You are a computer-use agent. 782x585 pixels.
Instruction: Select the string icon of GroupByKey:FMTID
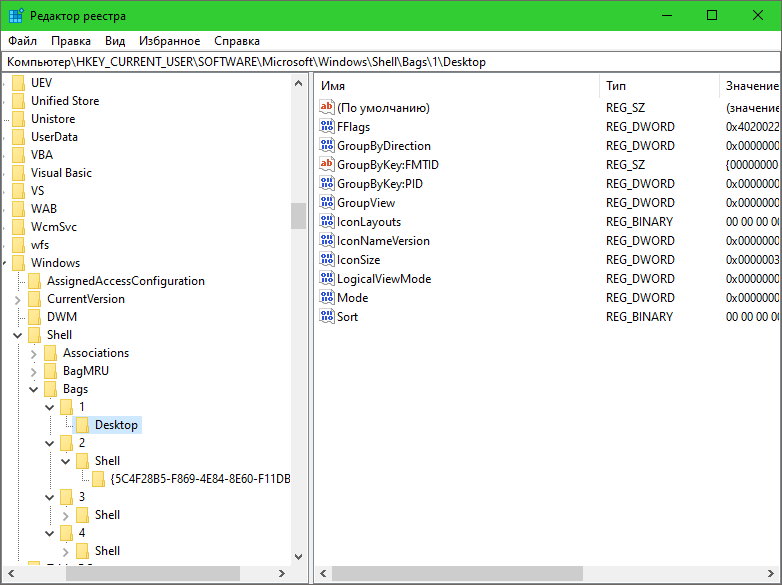pos(327,165)
